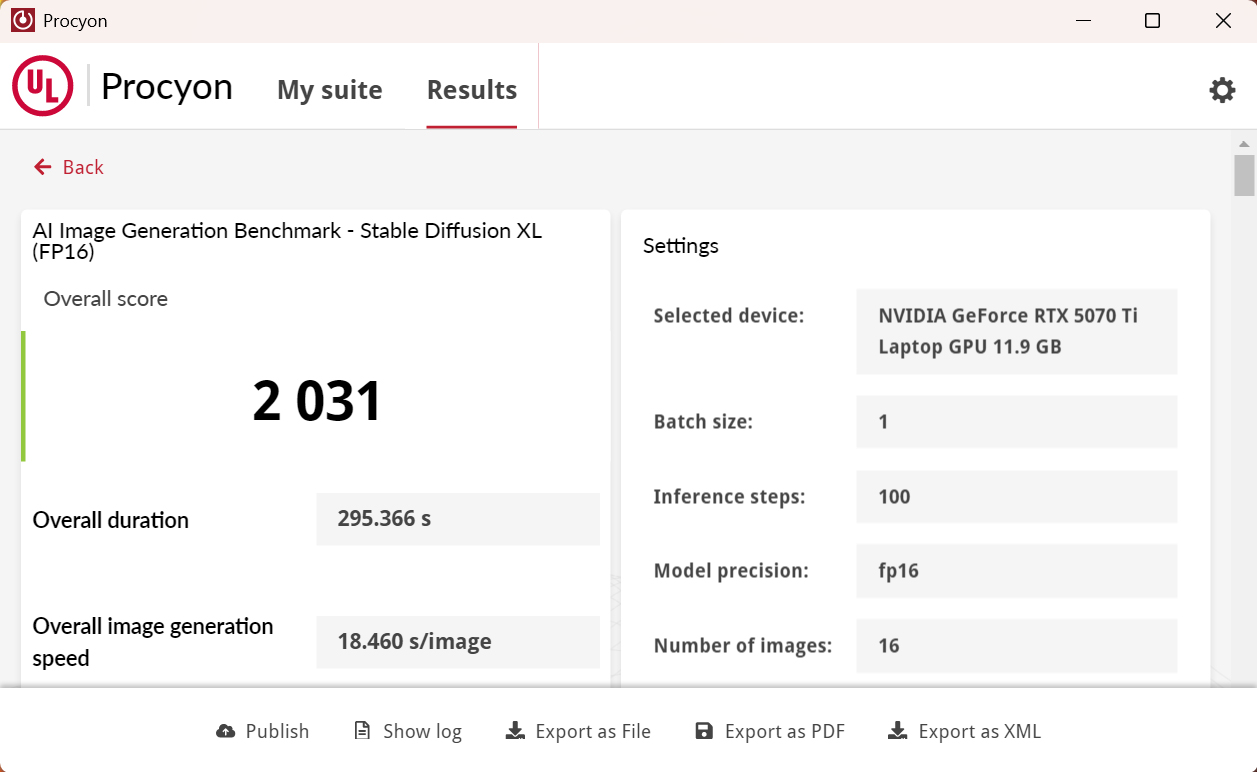Click the Procyon icon in the title bar
Image resolution: width=1257 pixels, height=772 pixels.
21,20
